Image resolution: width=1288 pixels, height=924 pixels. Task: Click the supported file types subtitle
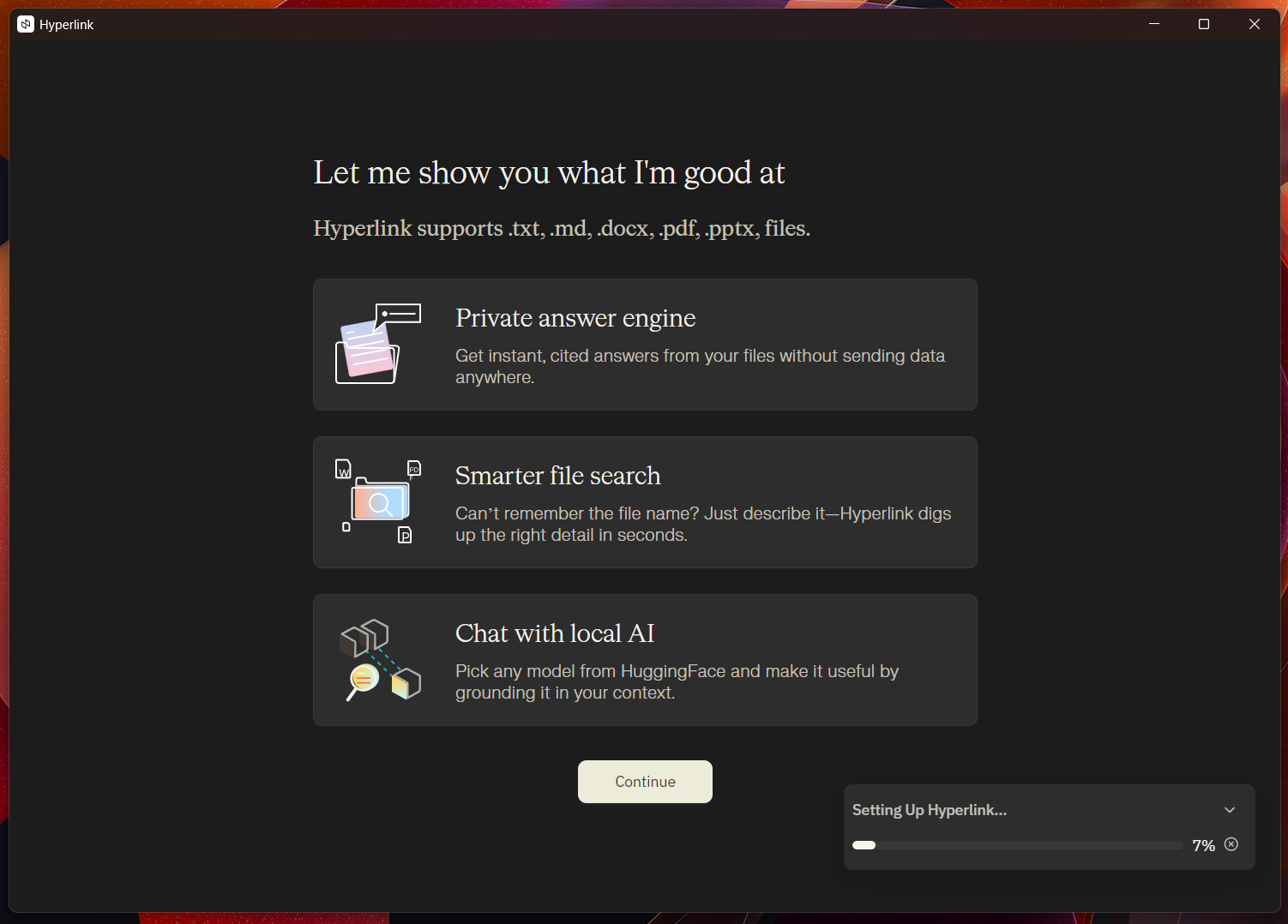pyautogui.click(x=561, y=229)
